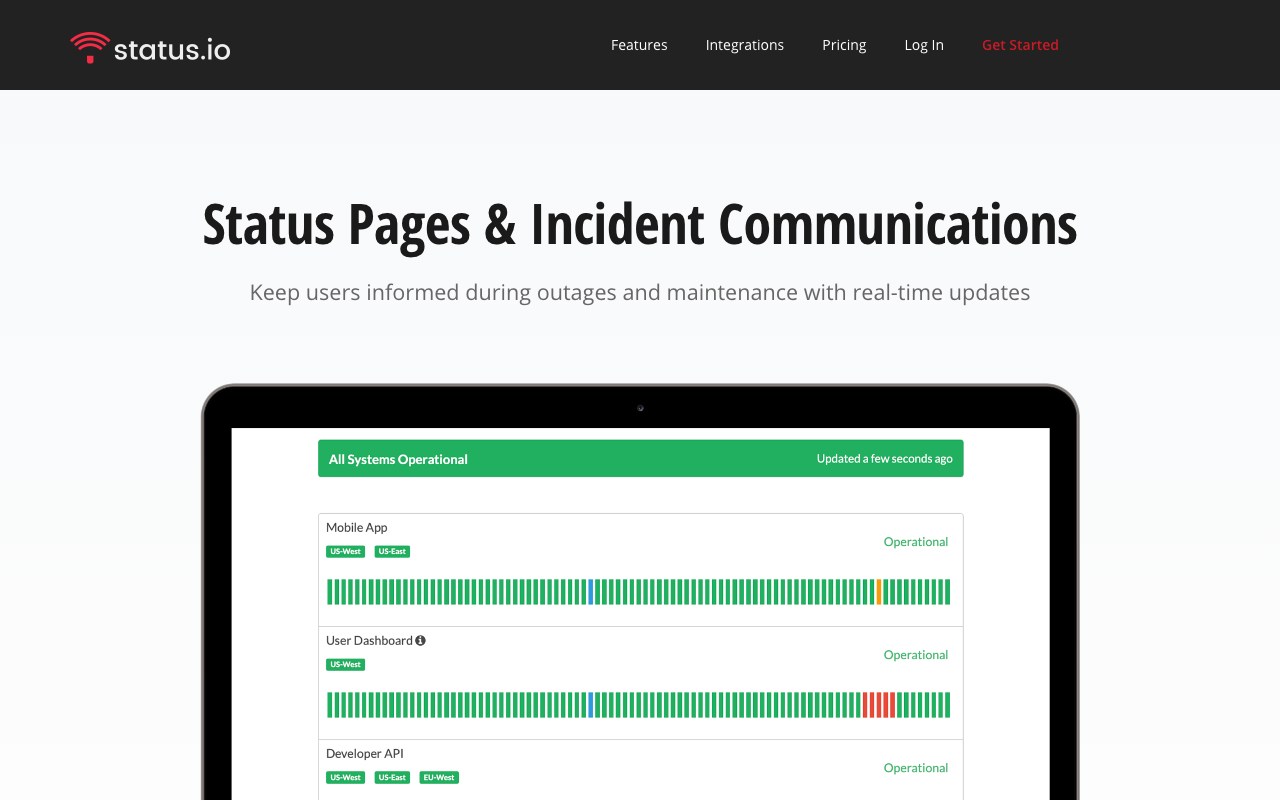This screenshot has width=1280, height=800.
Task: Click the Operational status for Mobile App
Action: (x=916, y=542)
